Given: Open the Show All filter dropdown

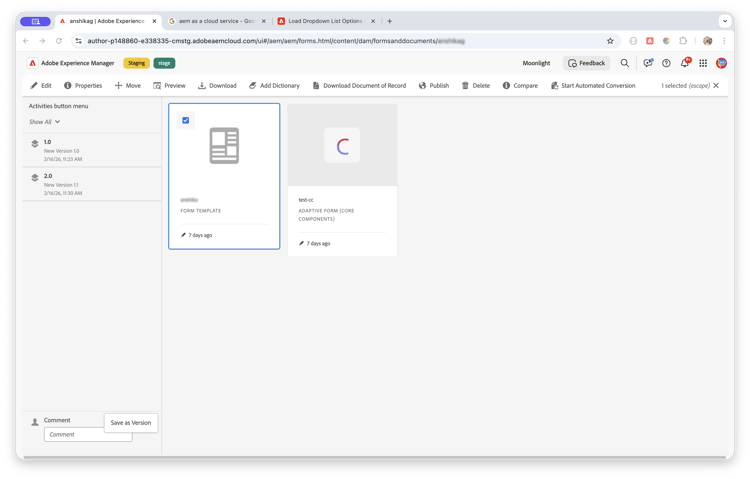Looking at the screenshot, I should pos(44,122).
